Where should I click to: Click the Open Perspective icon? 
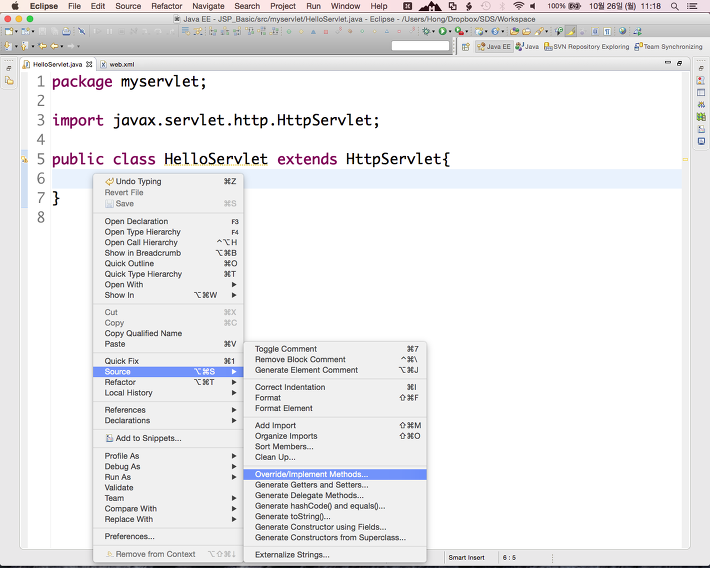(465, 47)
